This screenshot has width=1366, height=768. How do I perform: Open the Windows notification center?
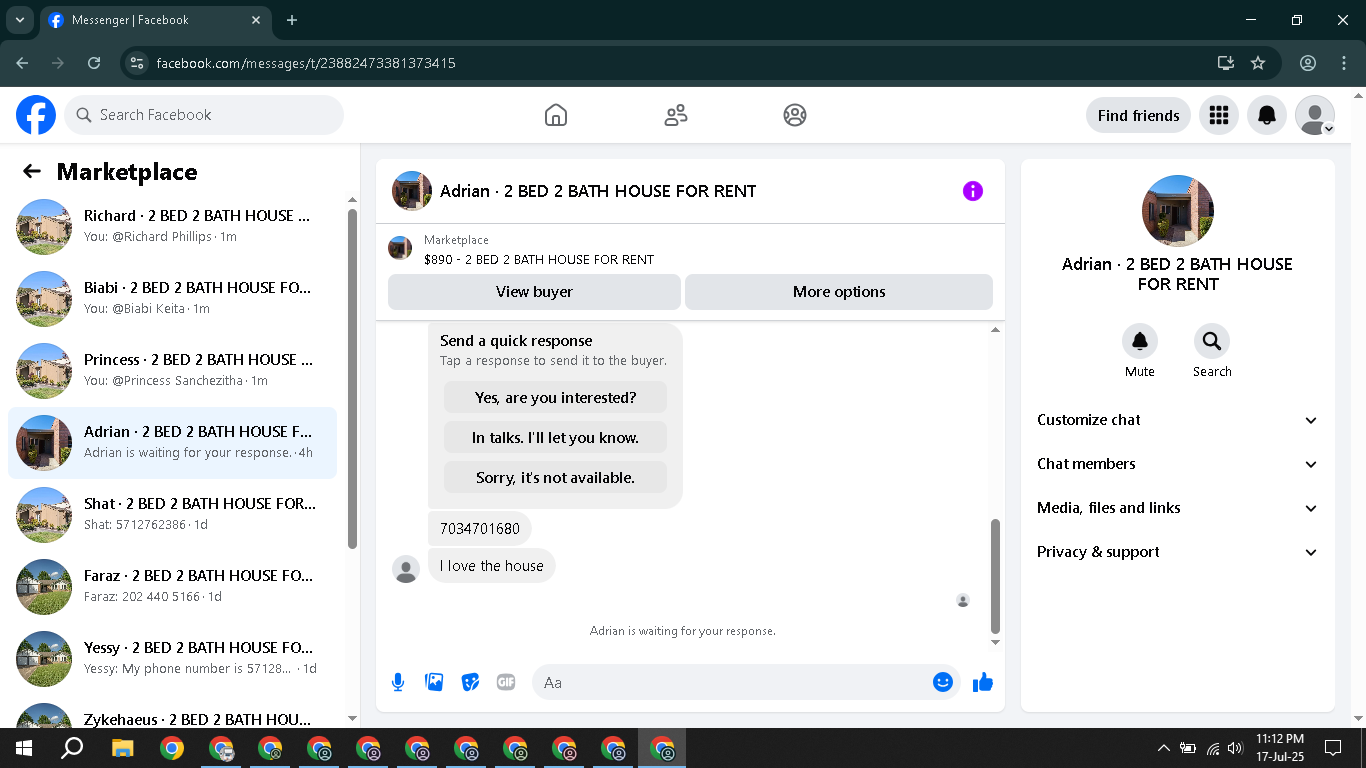(x=1333, y=748)
